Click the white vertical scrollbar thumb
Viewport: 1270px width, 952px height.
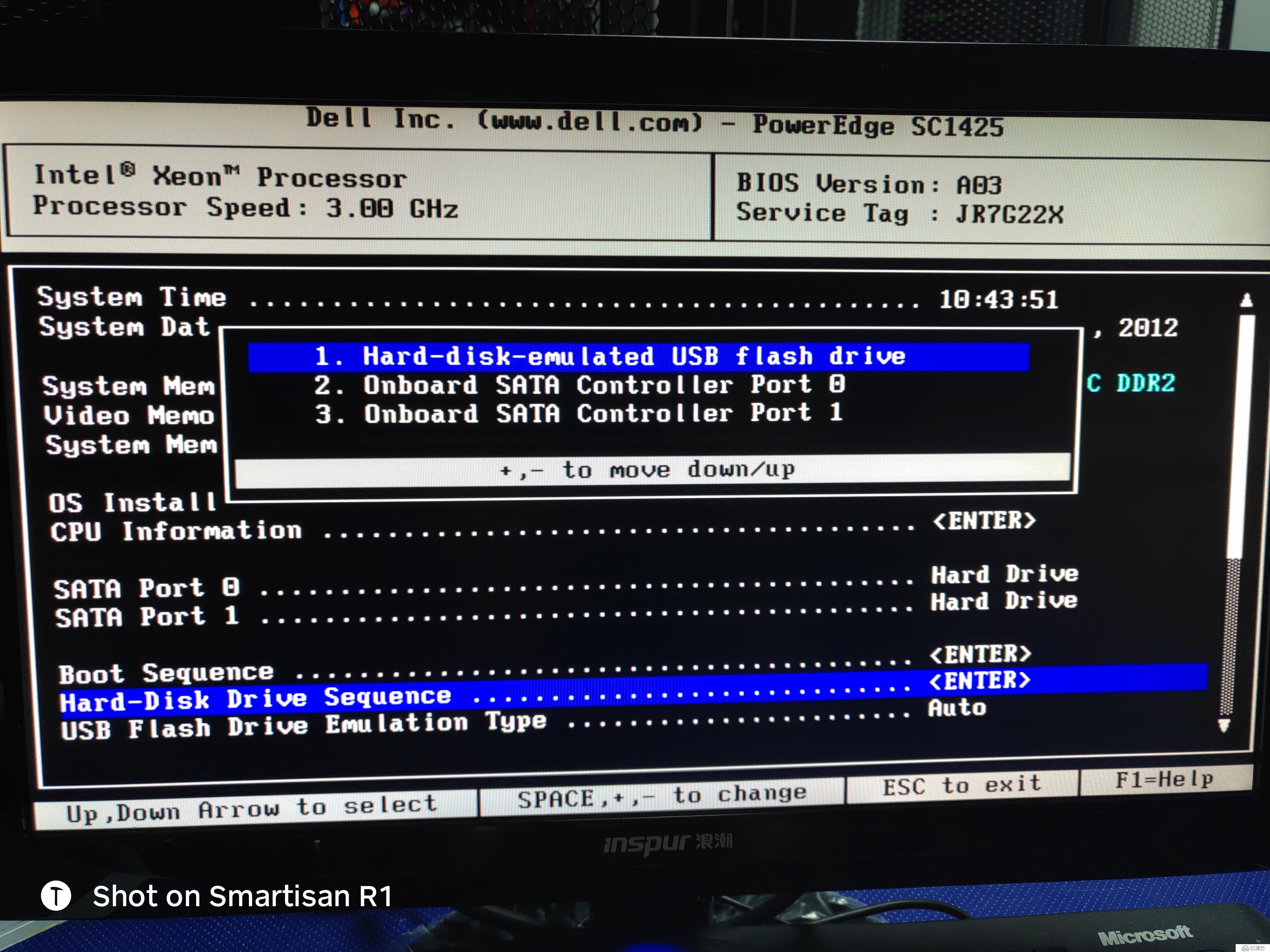(1240, 436)
